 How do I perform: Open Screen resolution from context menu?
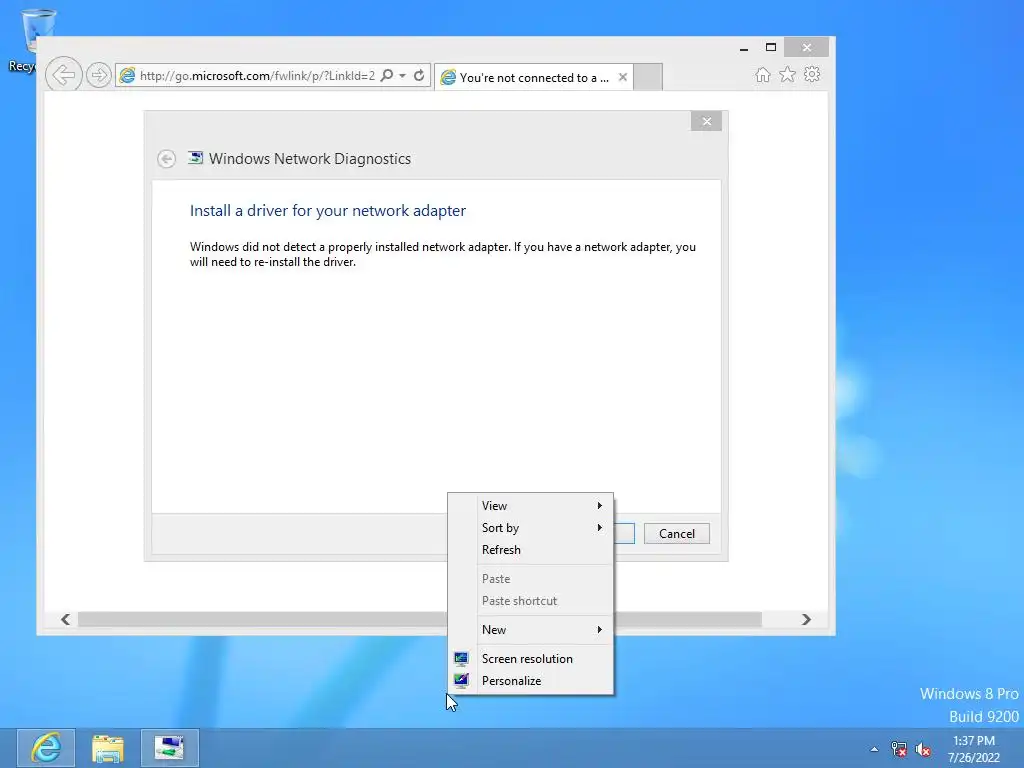530,658
